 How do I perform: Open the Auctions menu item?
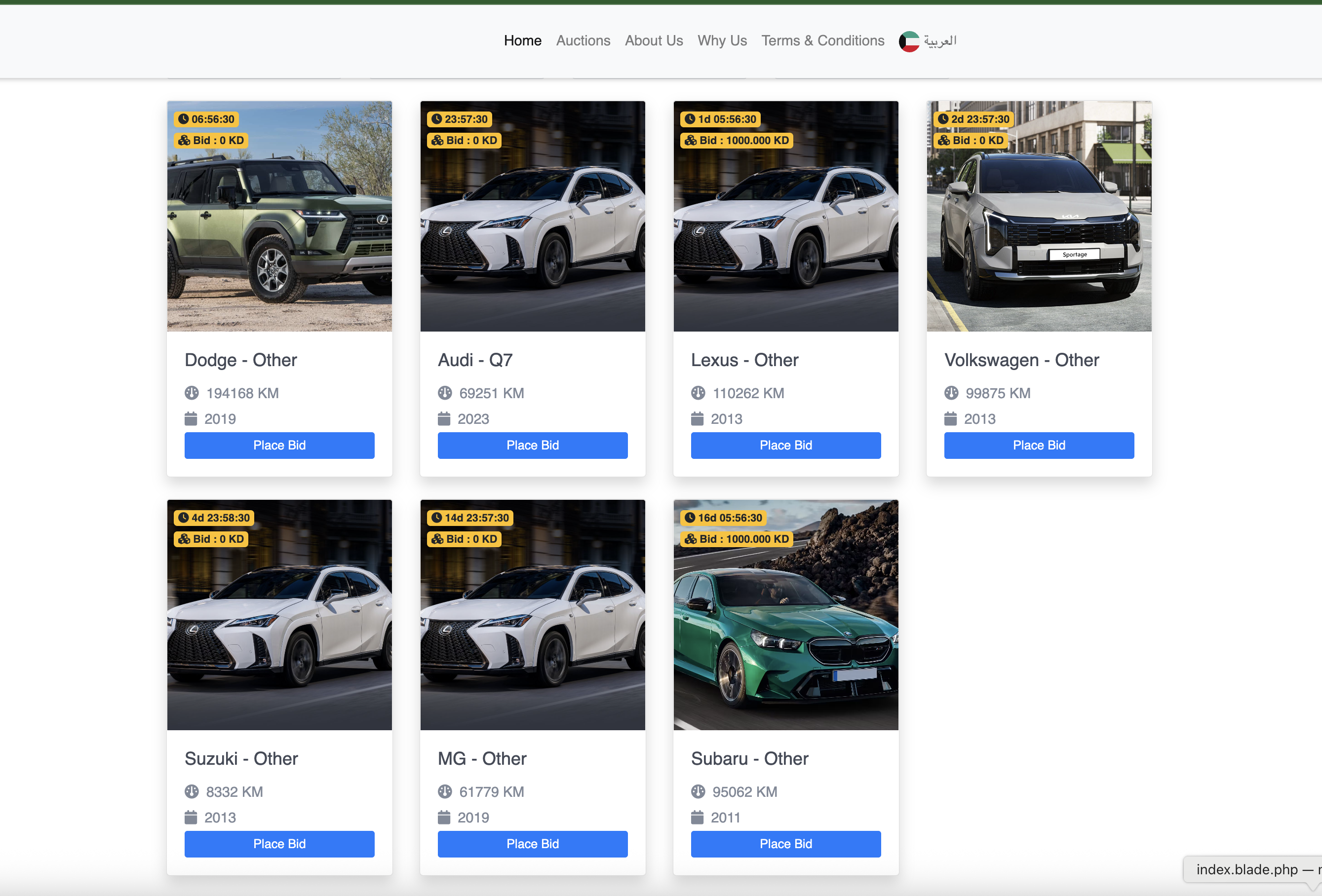[583, 41]
